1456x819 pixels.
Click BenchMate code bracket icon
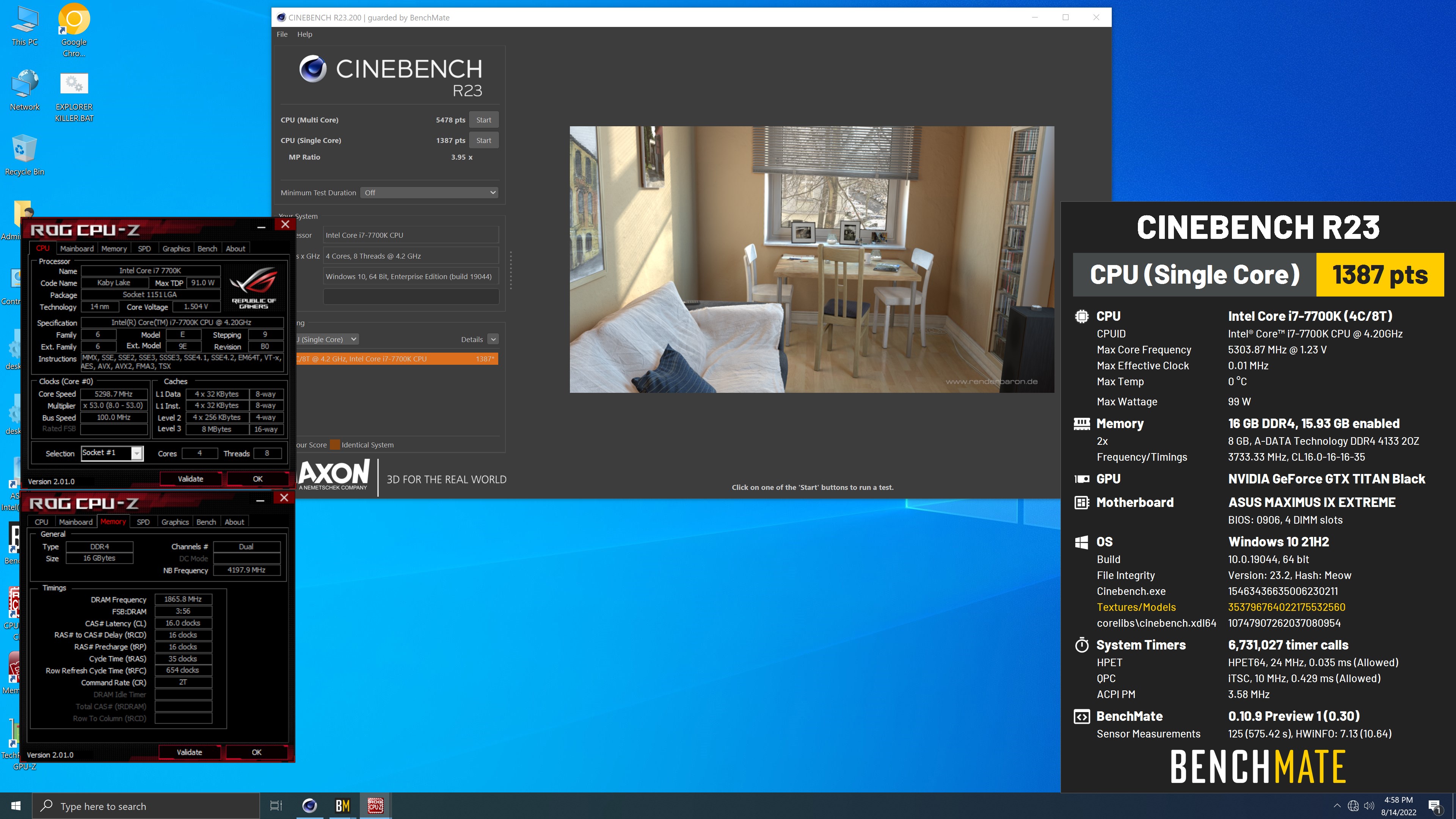(x=1081, y=717)
